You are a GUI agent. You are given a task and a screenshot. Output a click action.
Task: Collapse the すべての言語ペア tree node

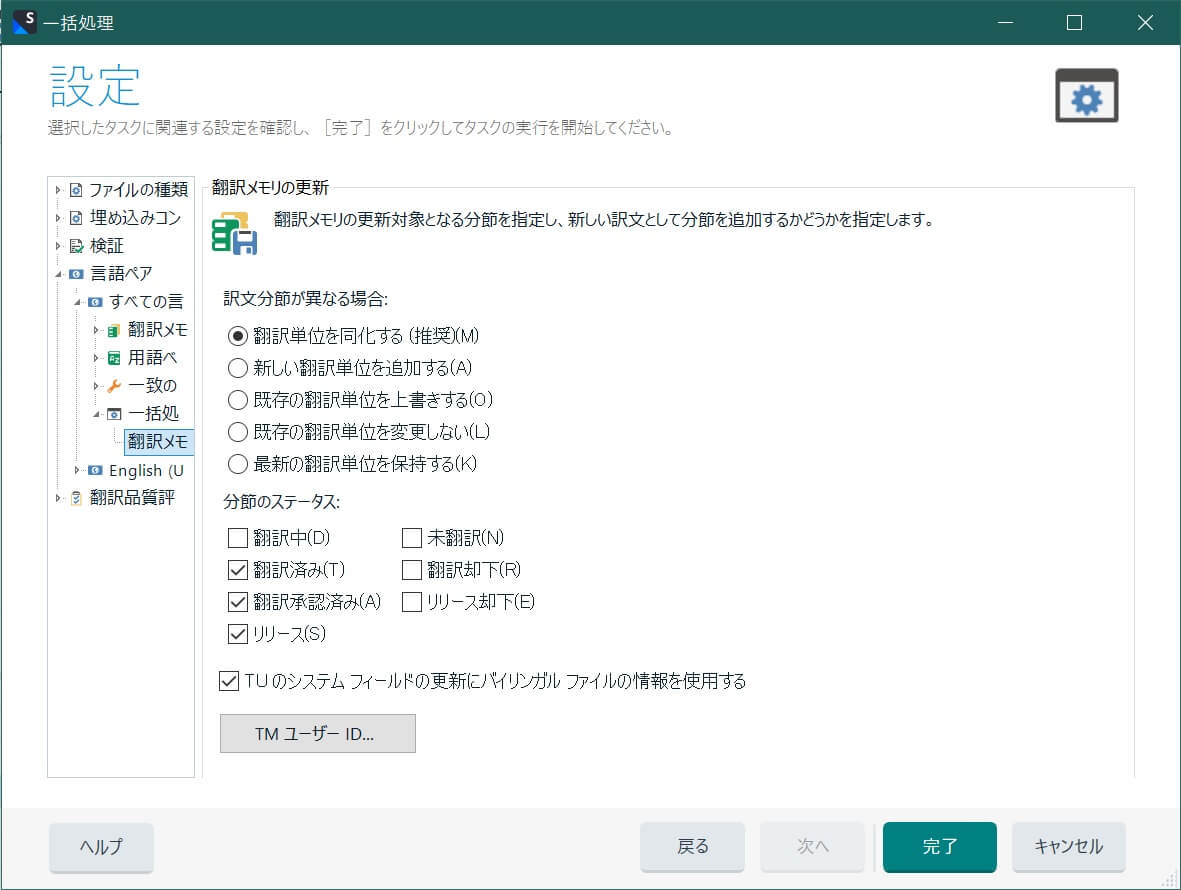[x=77, y=302]
